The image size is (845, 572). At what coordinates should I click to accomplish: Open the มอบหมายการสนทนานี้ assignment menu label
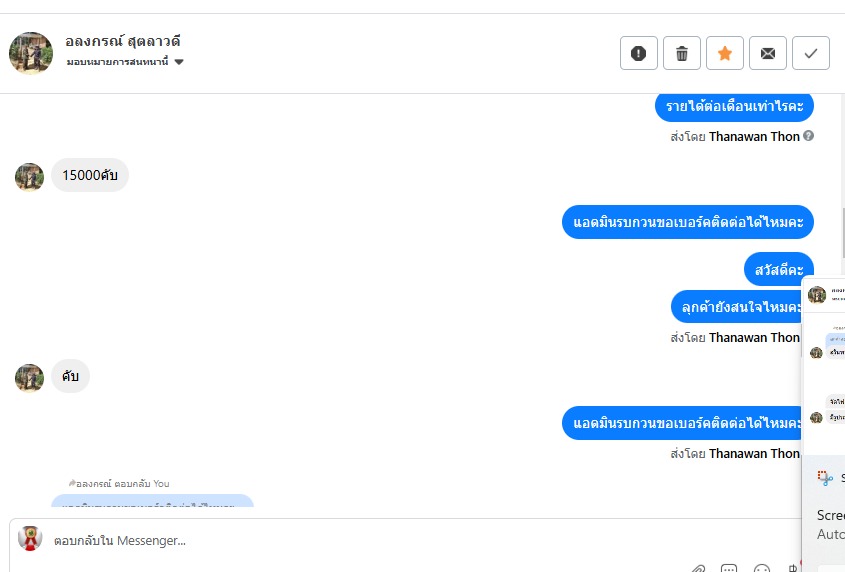coord(117,62)
